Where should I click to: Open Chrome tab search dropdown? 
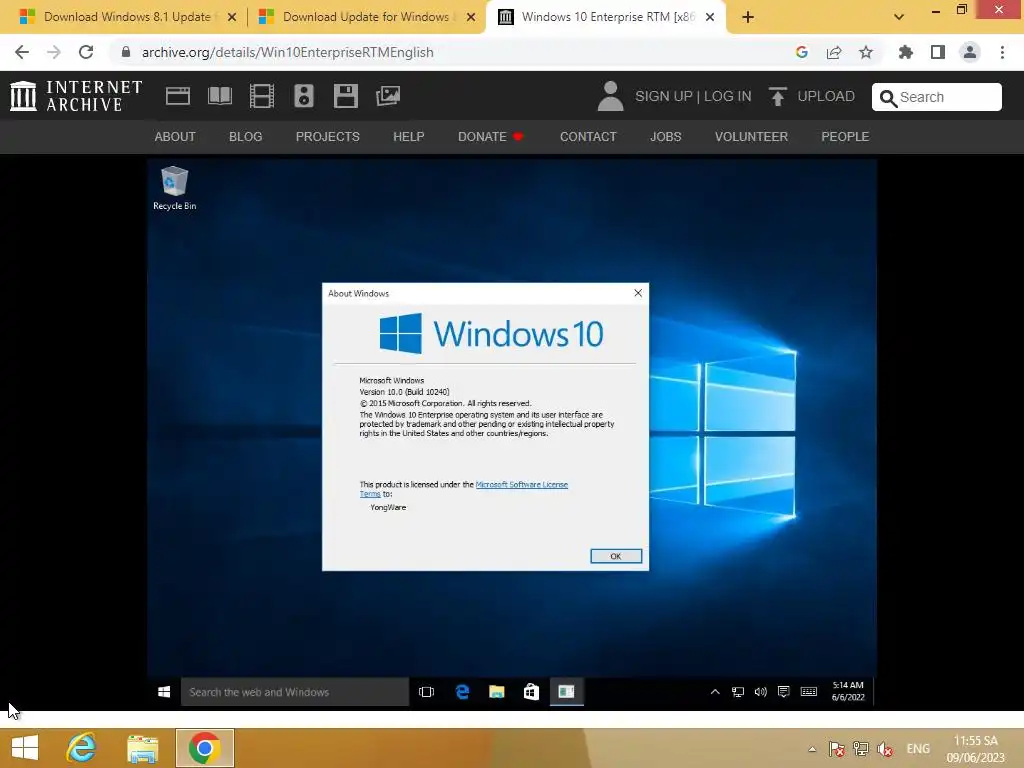899,17
